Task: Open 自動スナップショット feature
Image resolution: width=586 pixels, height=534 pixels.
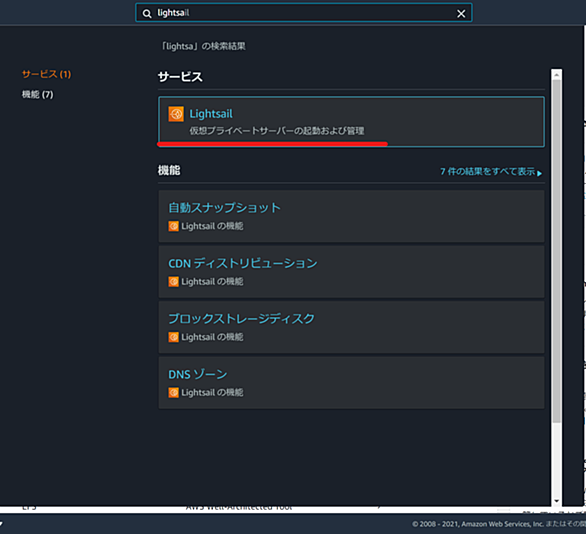Action: click(x=224, y=207)
